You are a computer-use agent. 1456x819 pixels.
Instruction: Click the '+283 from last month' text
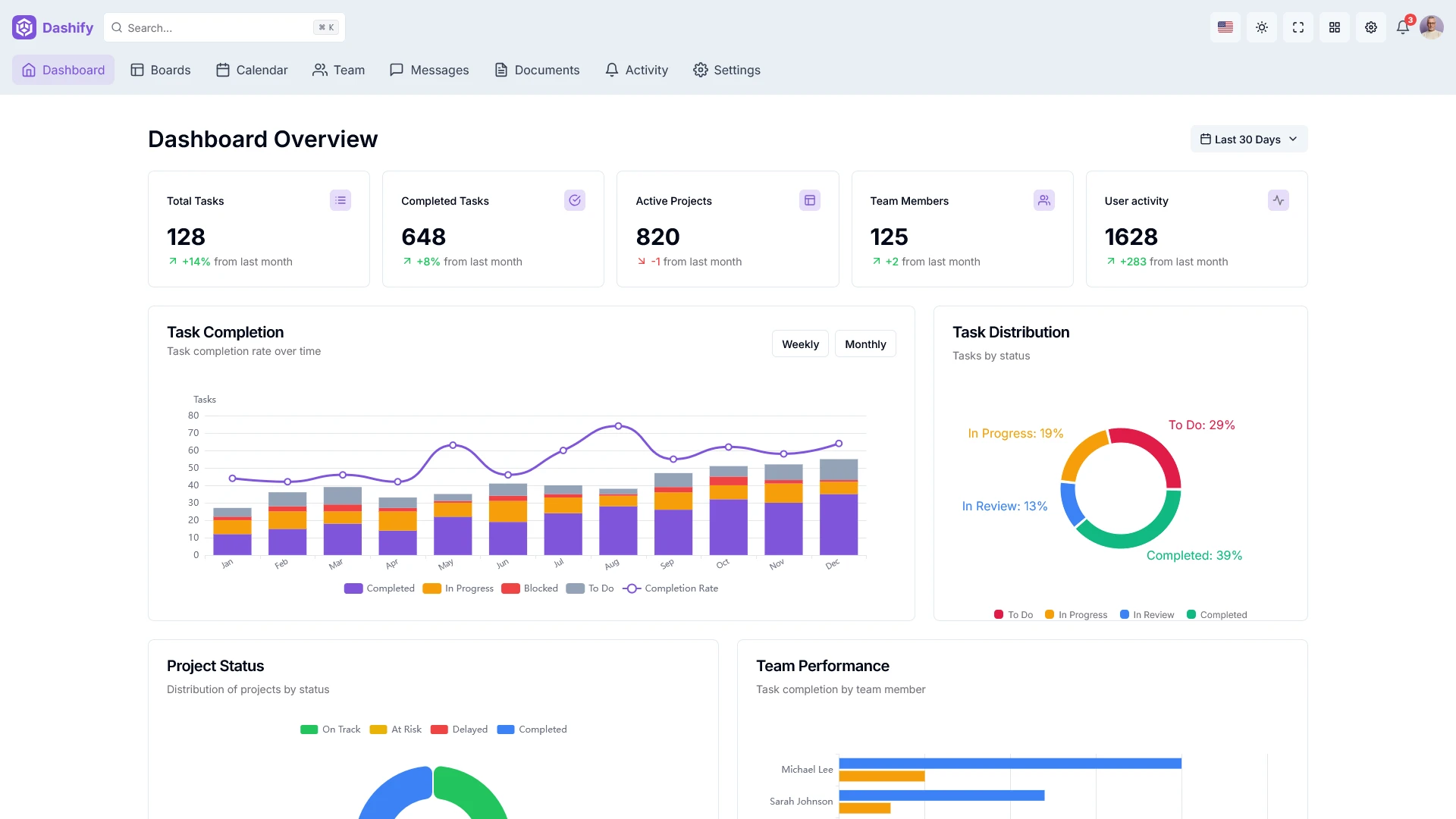(x=1174, y=262)
